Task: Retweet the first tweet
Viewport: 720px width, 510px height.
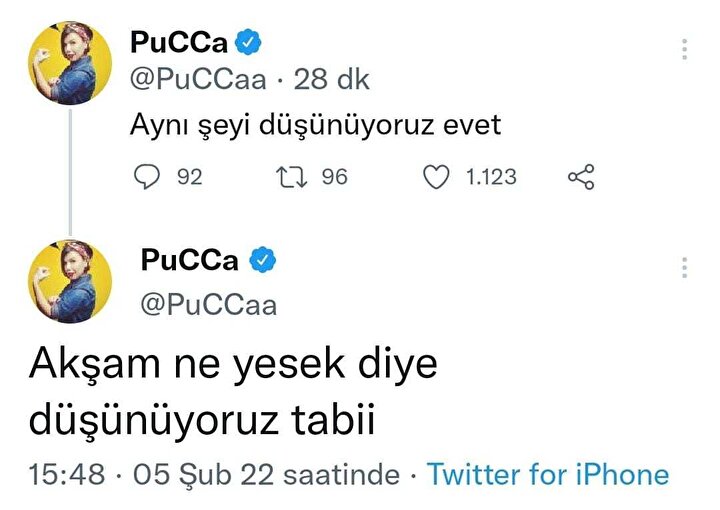Action: coord(289,177)
